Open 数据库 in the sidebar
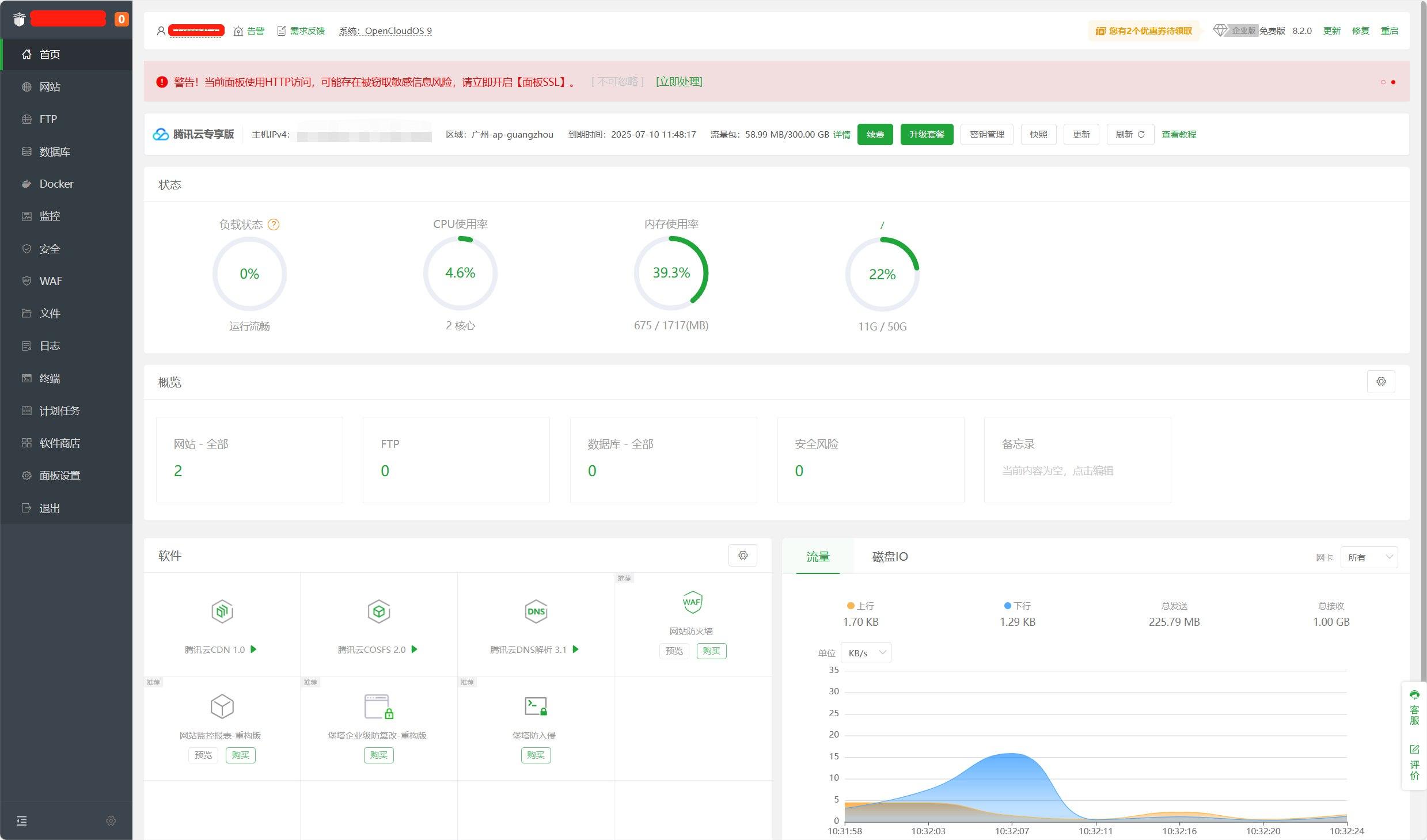 point(67,151)
